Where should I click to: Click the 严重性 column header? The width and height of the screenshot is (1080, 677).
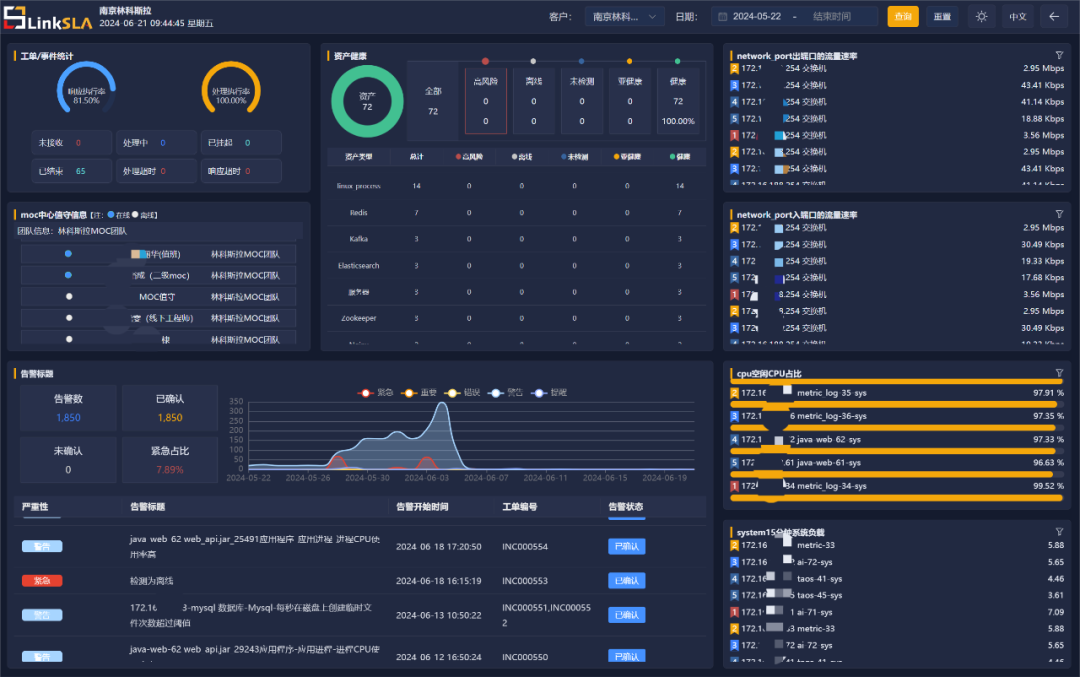35,507
